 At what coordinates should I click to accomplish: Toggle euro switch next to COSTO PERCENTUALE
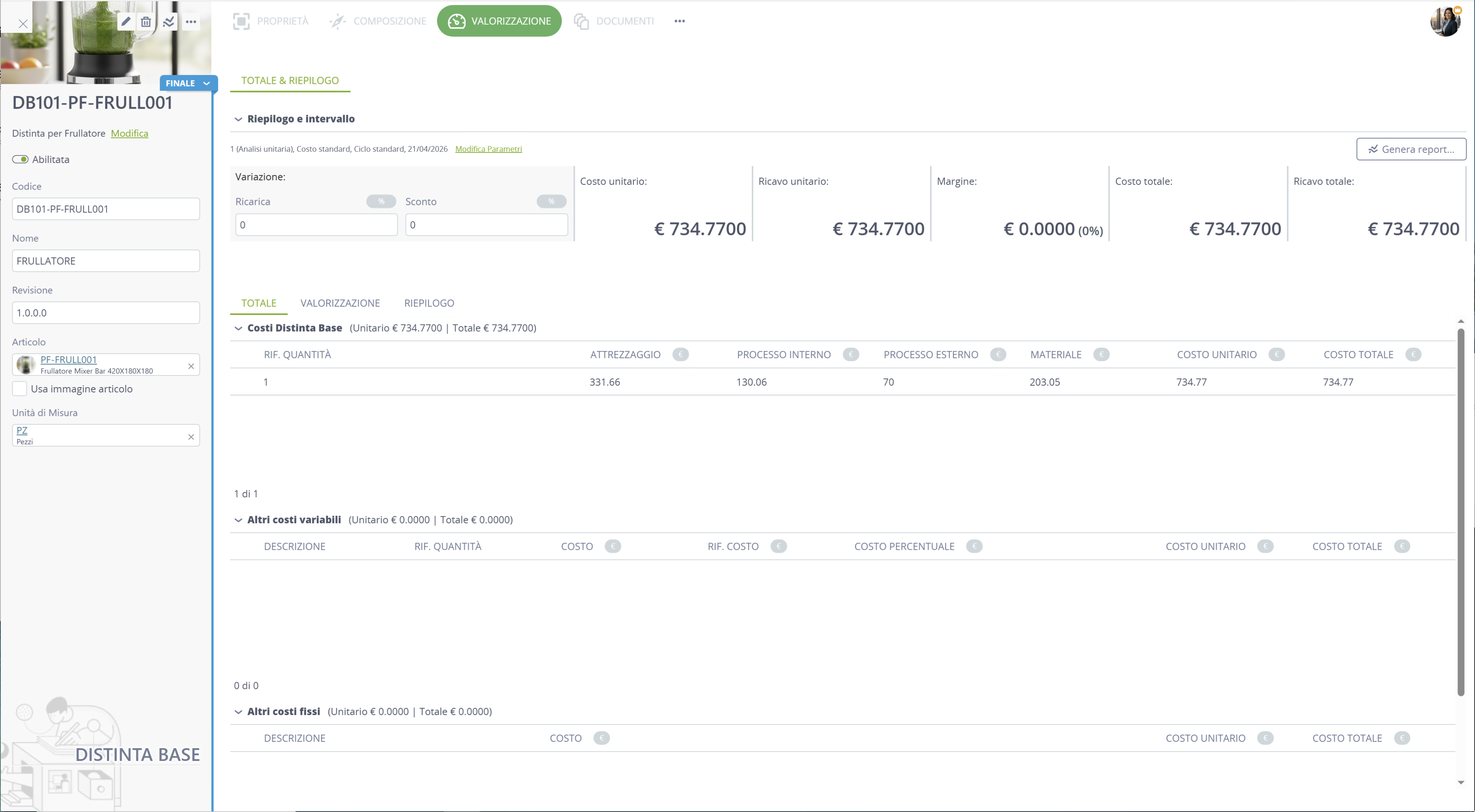click(974, 546)
